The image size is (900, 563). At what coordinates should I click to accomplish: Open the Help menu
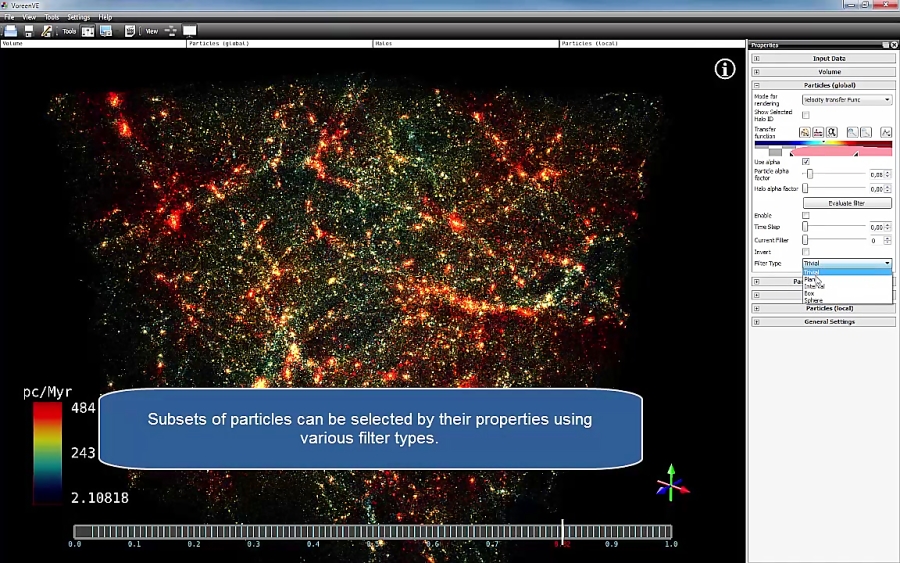coord(105,17)
